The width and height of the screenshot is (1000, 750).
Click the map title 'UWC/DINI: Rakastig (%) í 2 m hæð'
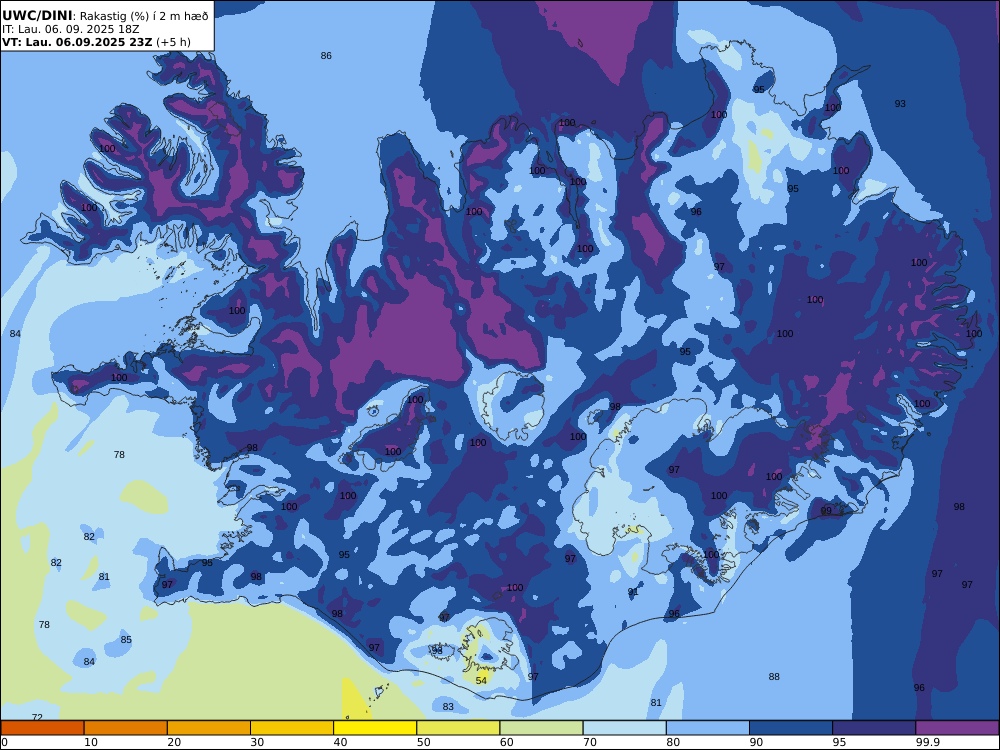[x=105, y=16]
